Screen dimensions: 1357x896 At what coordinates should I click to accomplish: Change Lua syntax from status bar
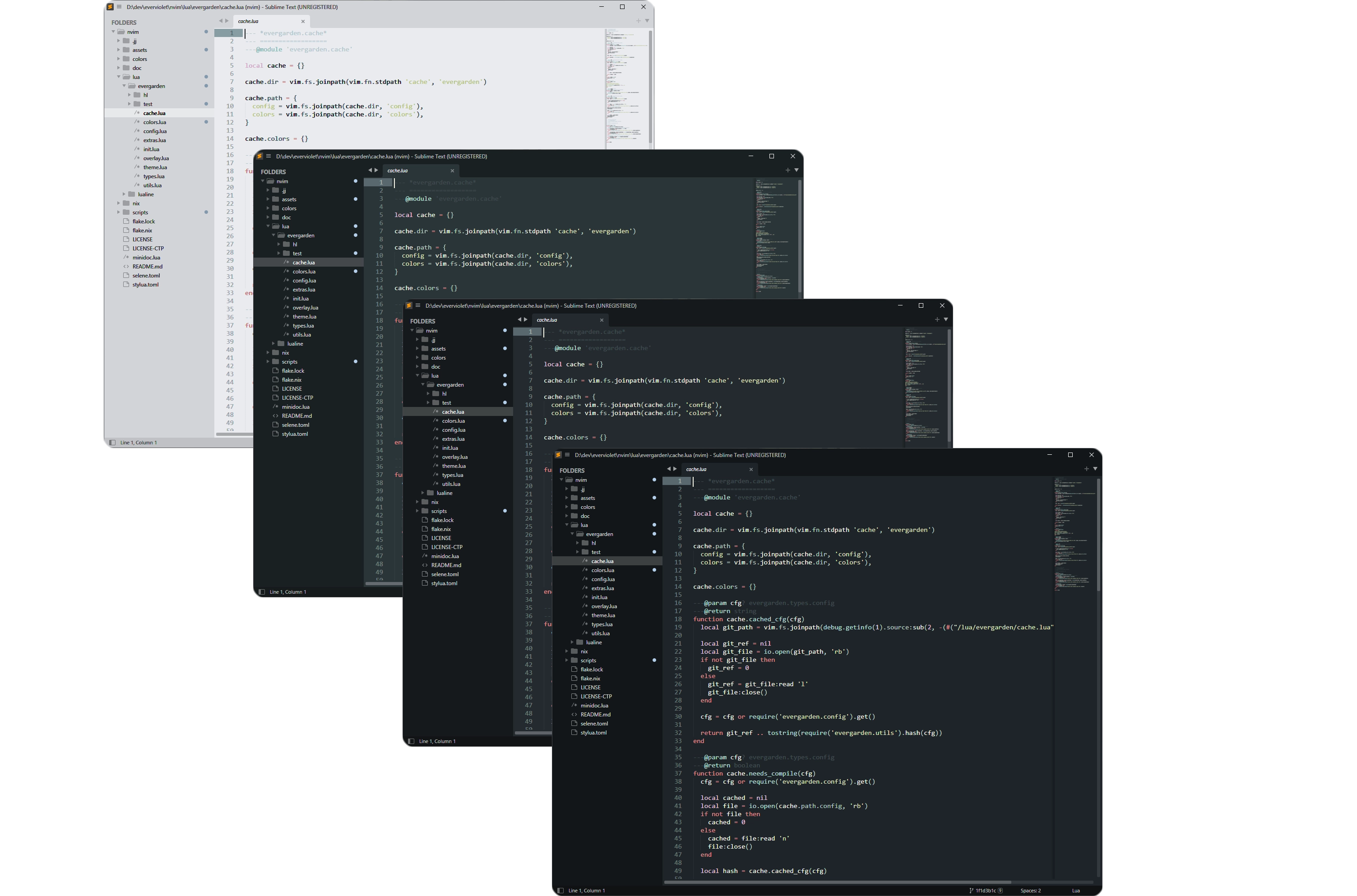pyautogui.click(x=1075, y=890)
